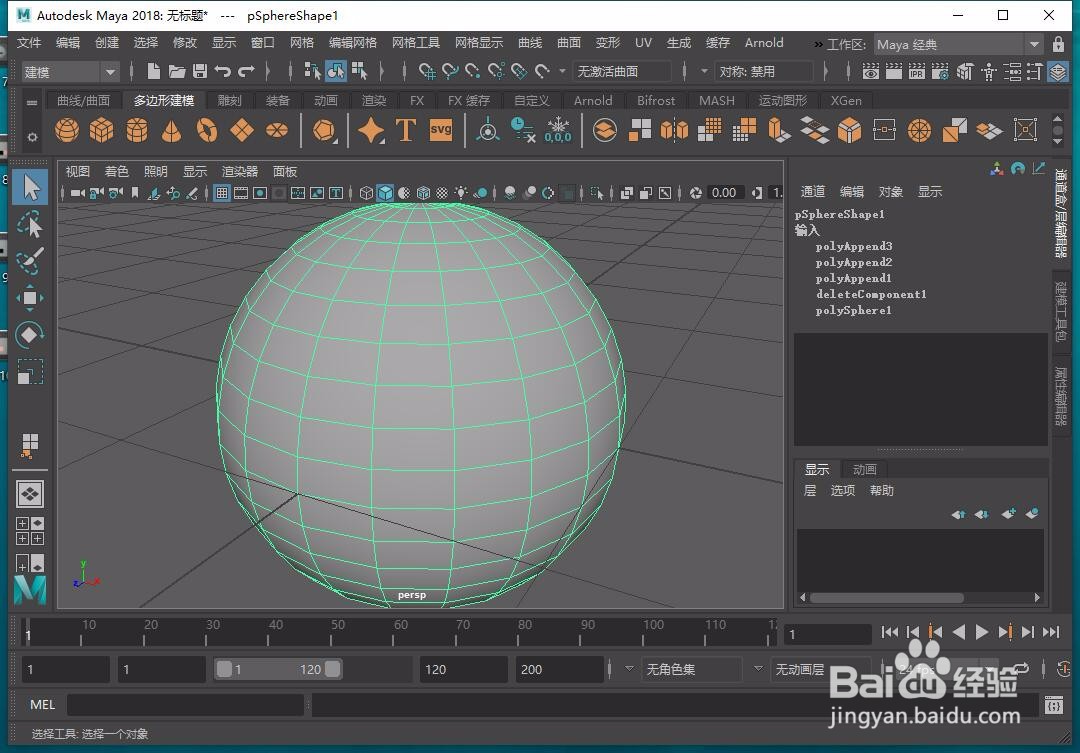Click the single perspective layout icon

[x=30, y=494]
